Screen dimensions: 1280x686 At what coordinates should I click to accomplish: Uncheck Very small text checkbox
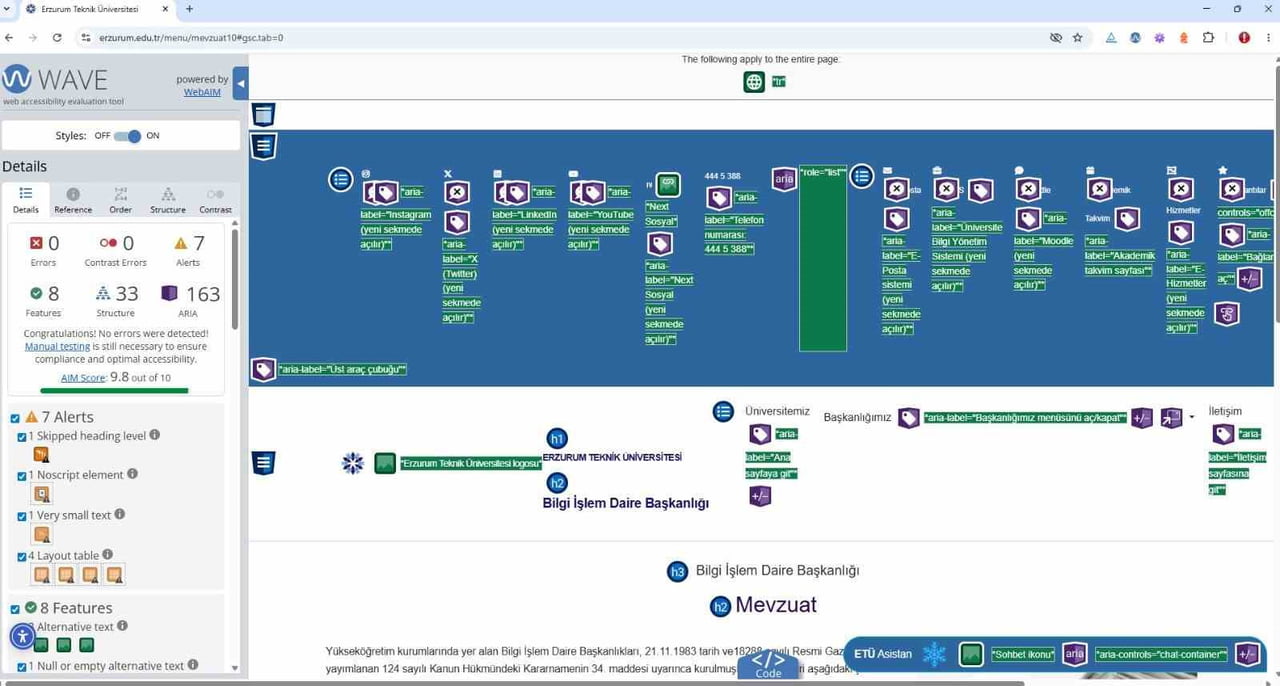[x=22, y=516]
